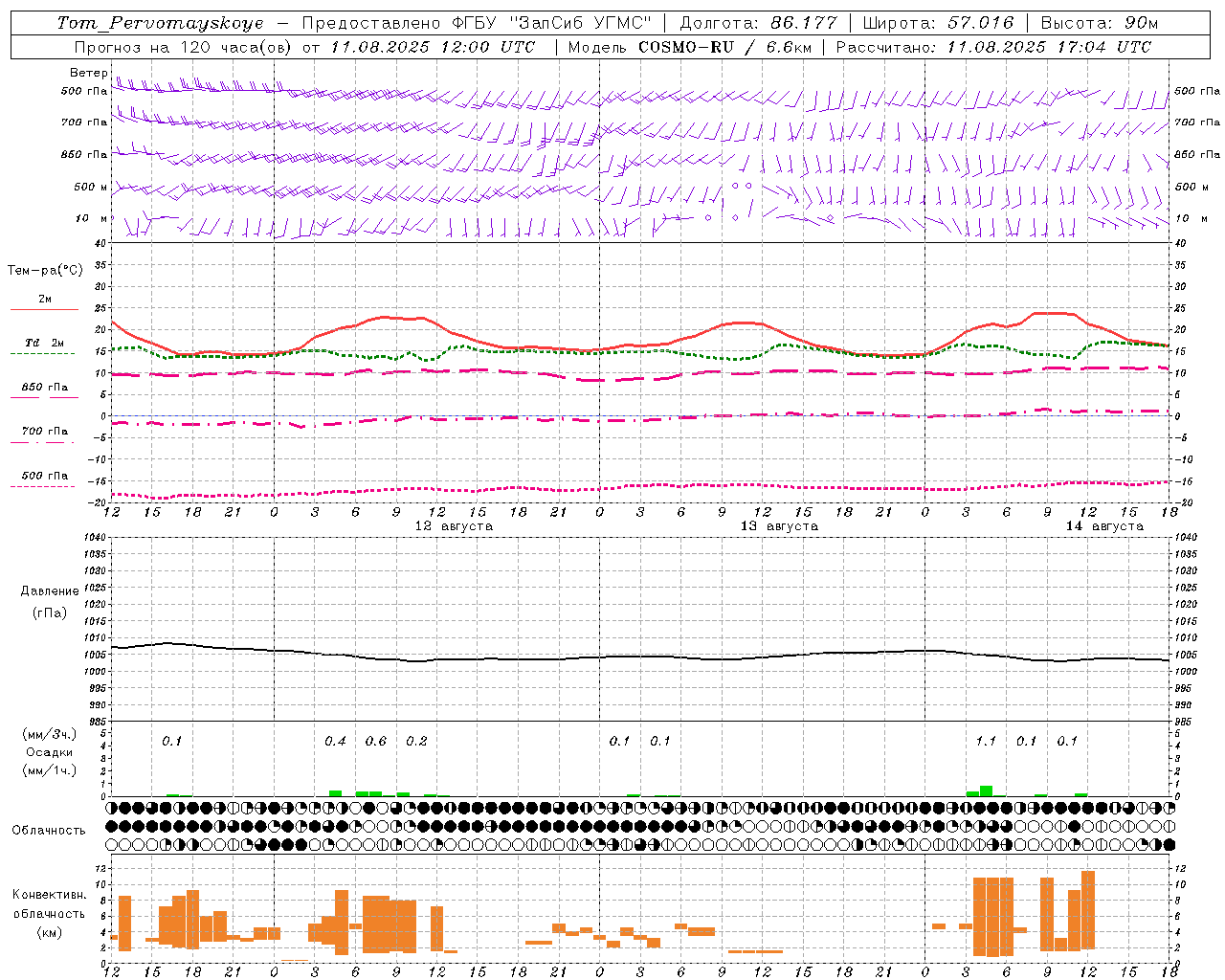Click the 1.1 precipitation value
Image resolution: width=1225 pixels, height=980 pixels.
click(986, 742)
